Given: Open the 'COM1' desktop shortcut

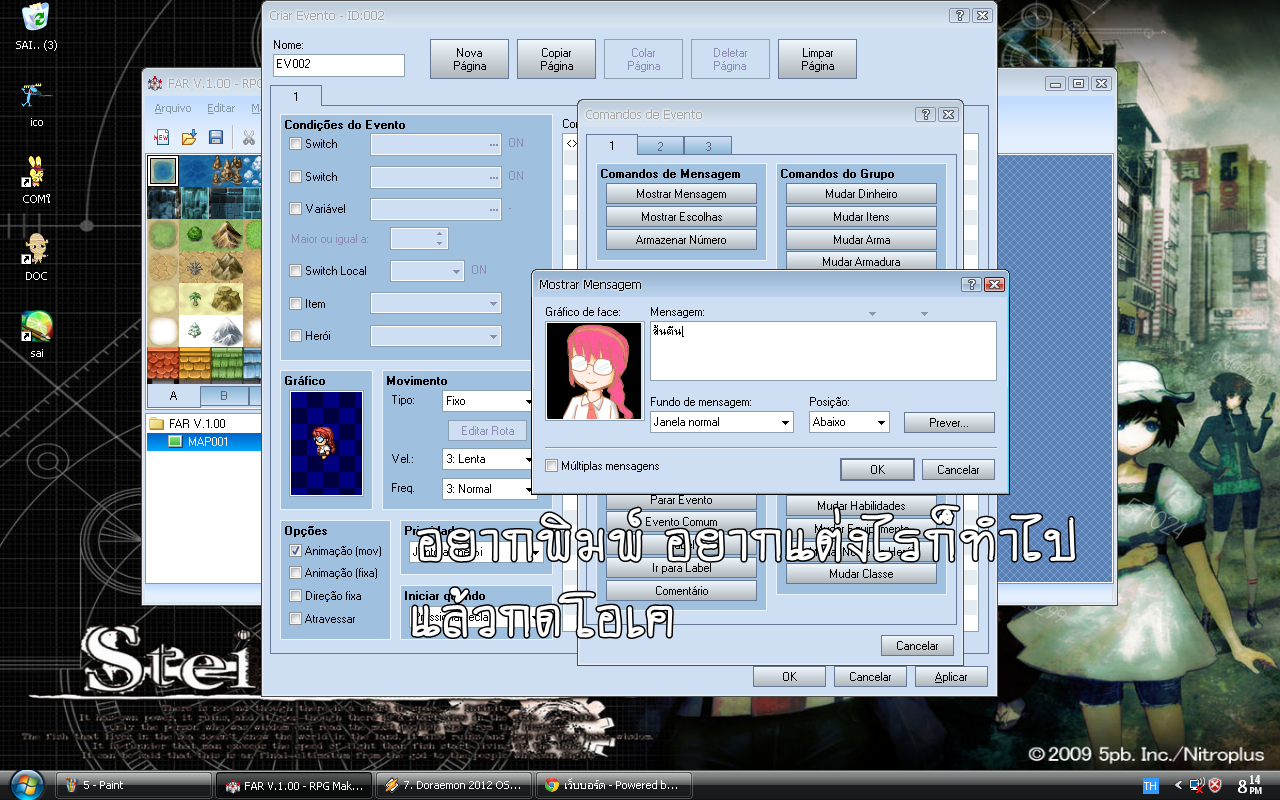Looking at the screenshot, I should [x=37, y=180].
